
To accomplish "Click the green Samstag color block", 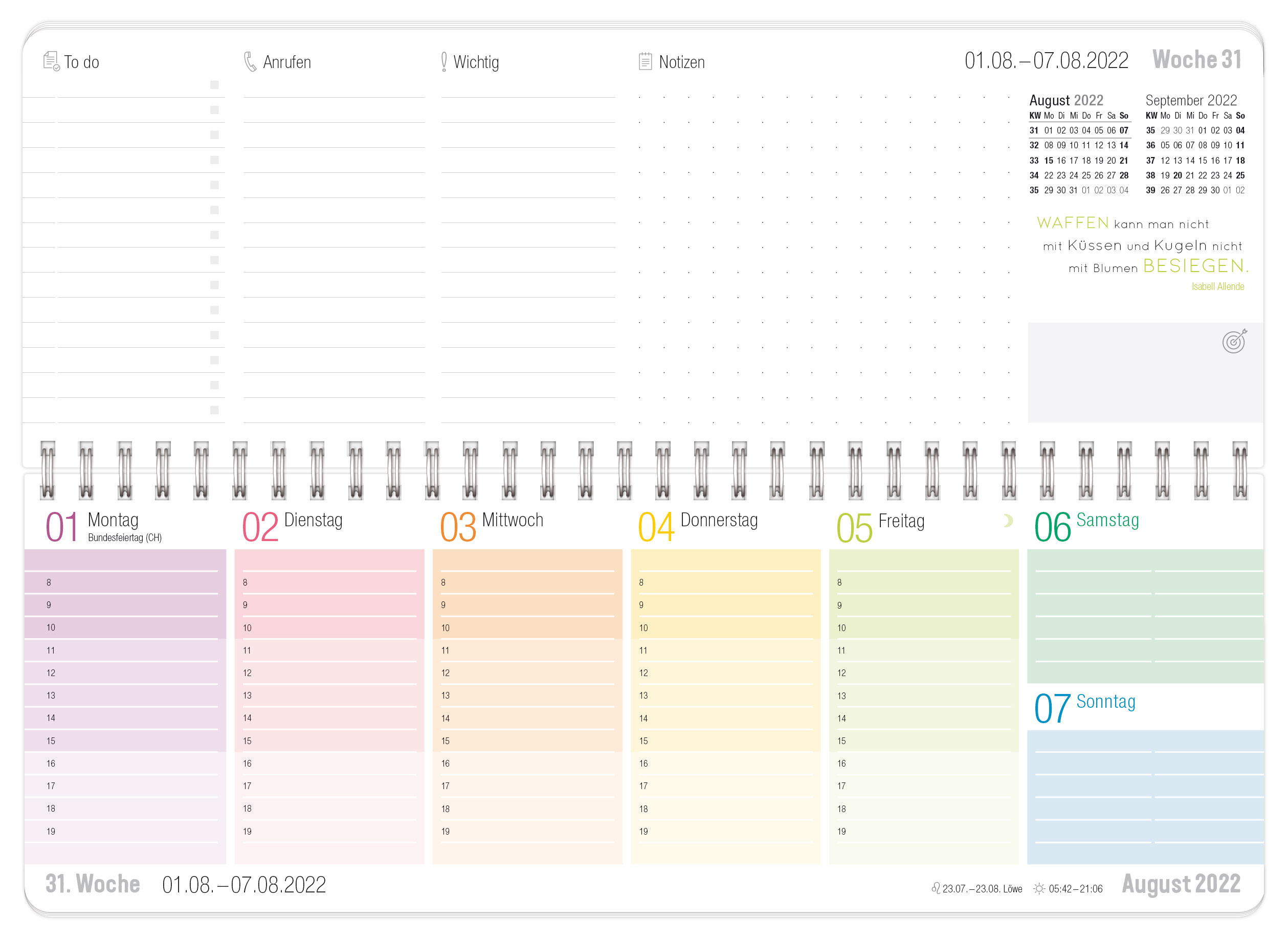I will coord(1144,616).
